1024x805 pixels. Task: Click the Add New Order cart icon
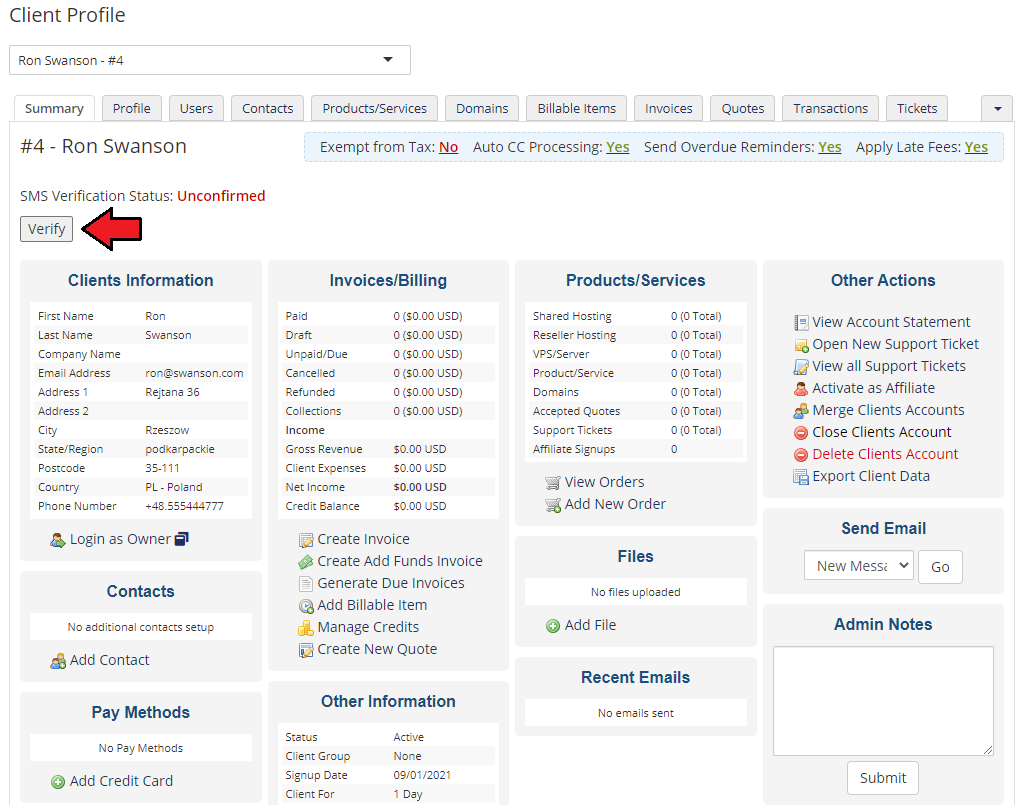(552, 505)
